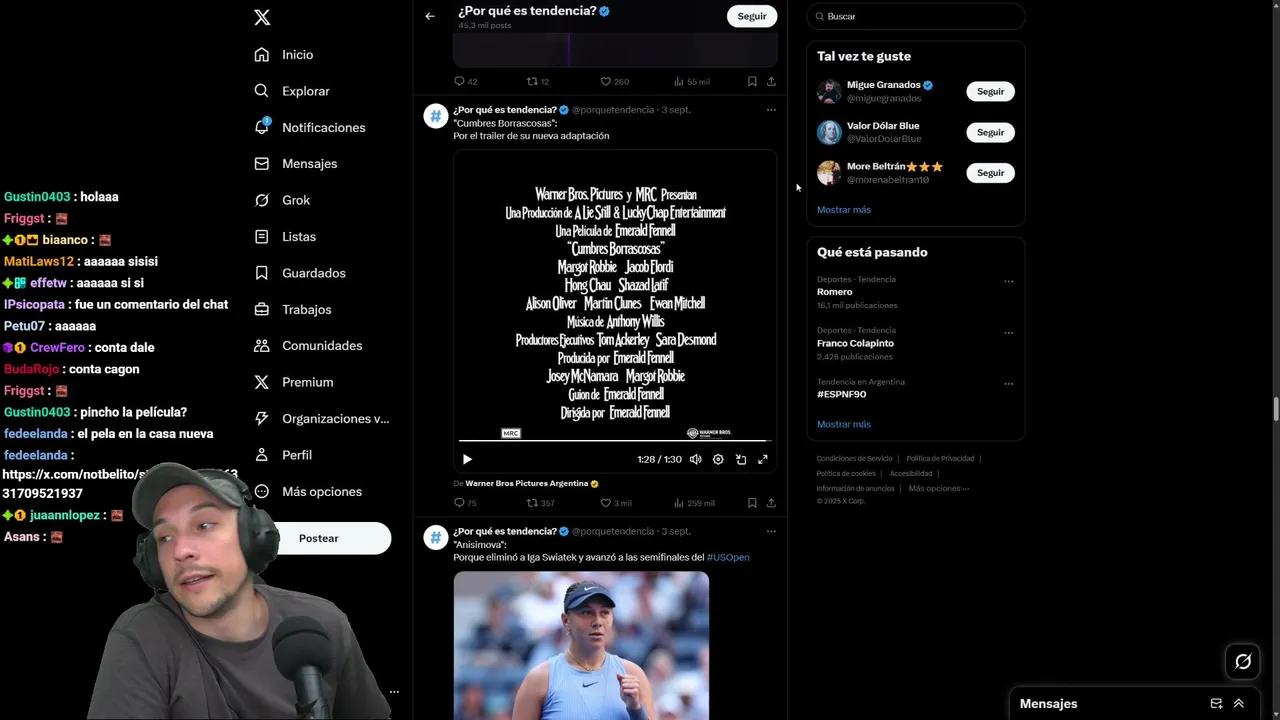
Task: Follow Valor Dólar Blue
Action: (x=990, y=132)
